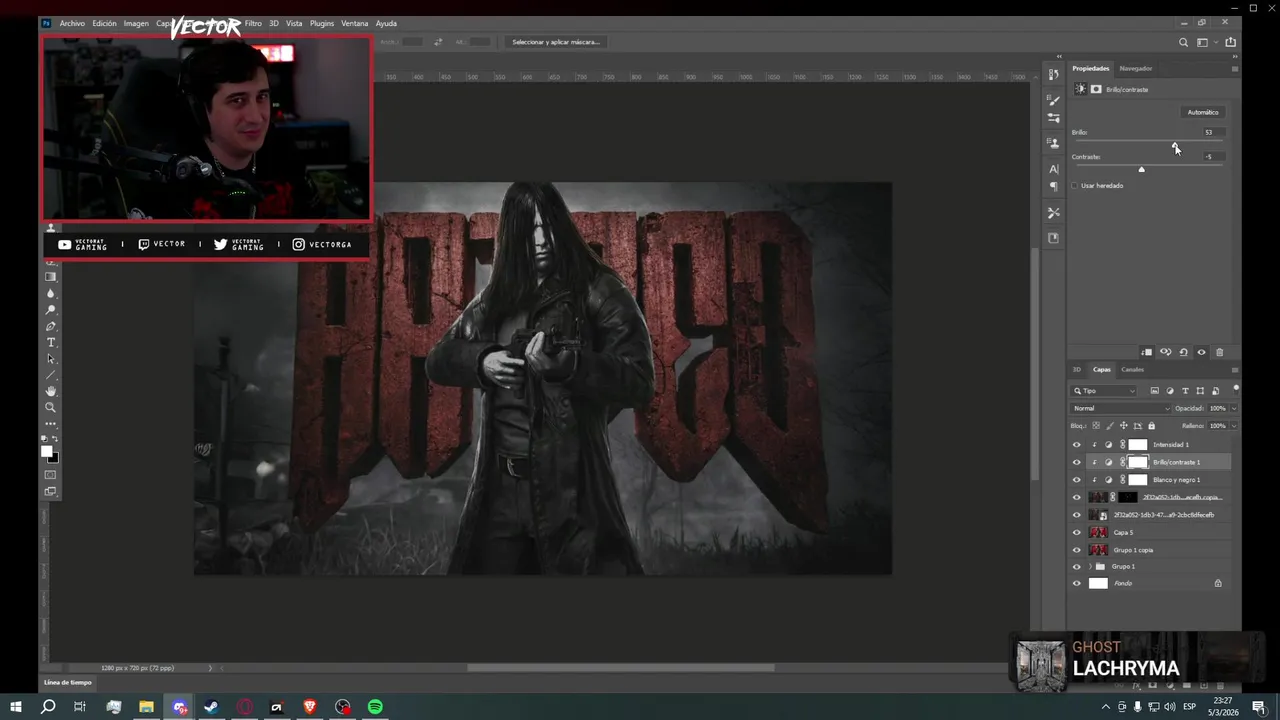This screenshot has height=720, width=1280.
Task: Hide the Brillo/contraste 1 layer
Action: point(1077,462)
